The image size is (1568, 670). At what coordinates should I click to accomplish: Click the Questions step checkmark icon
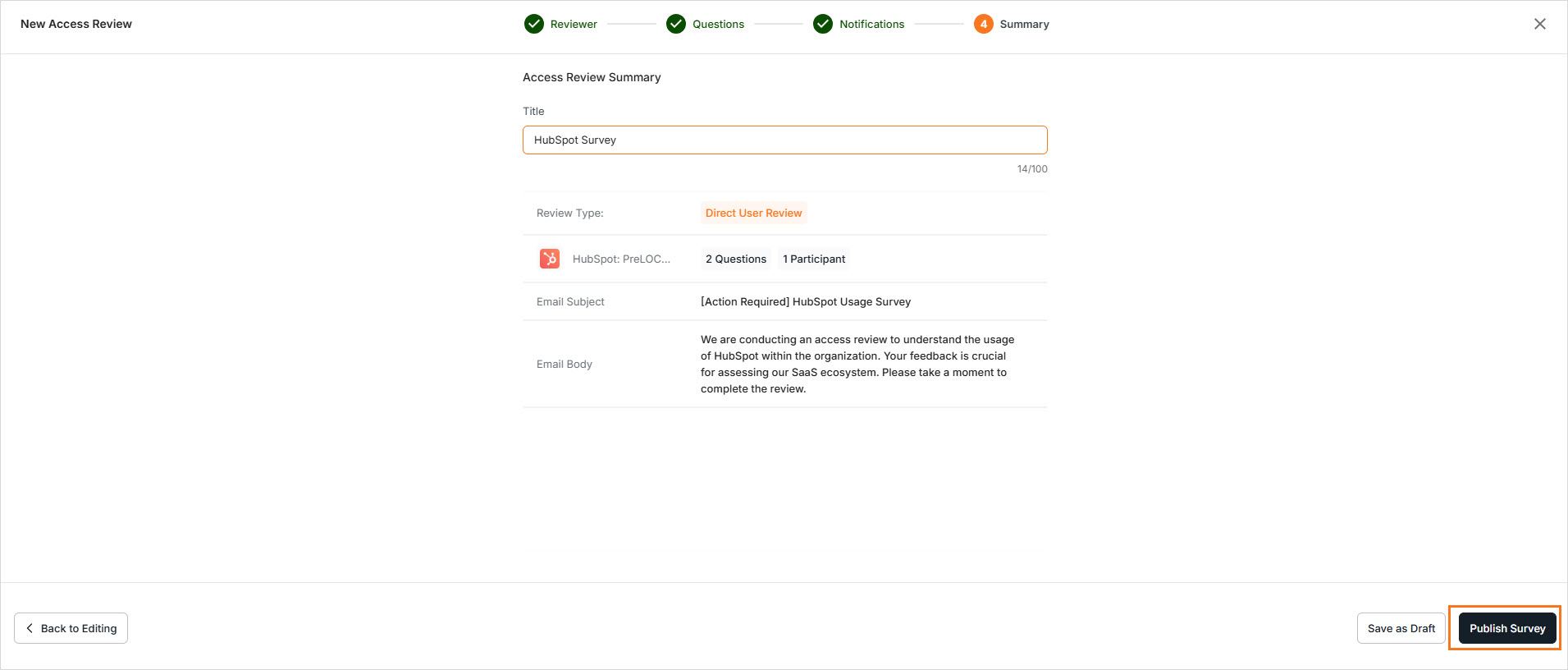[676, 24]
